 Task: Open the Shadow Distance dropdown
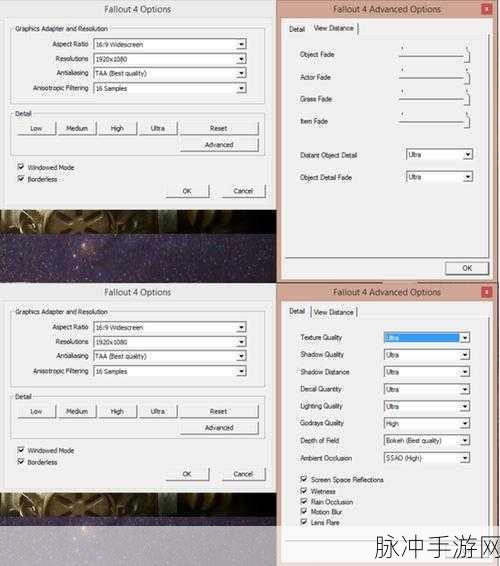pyautogui.click(x=427, y=372)
